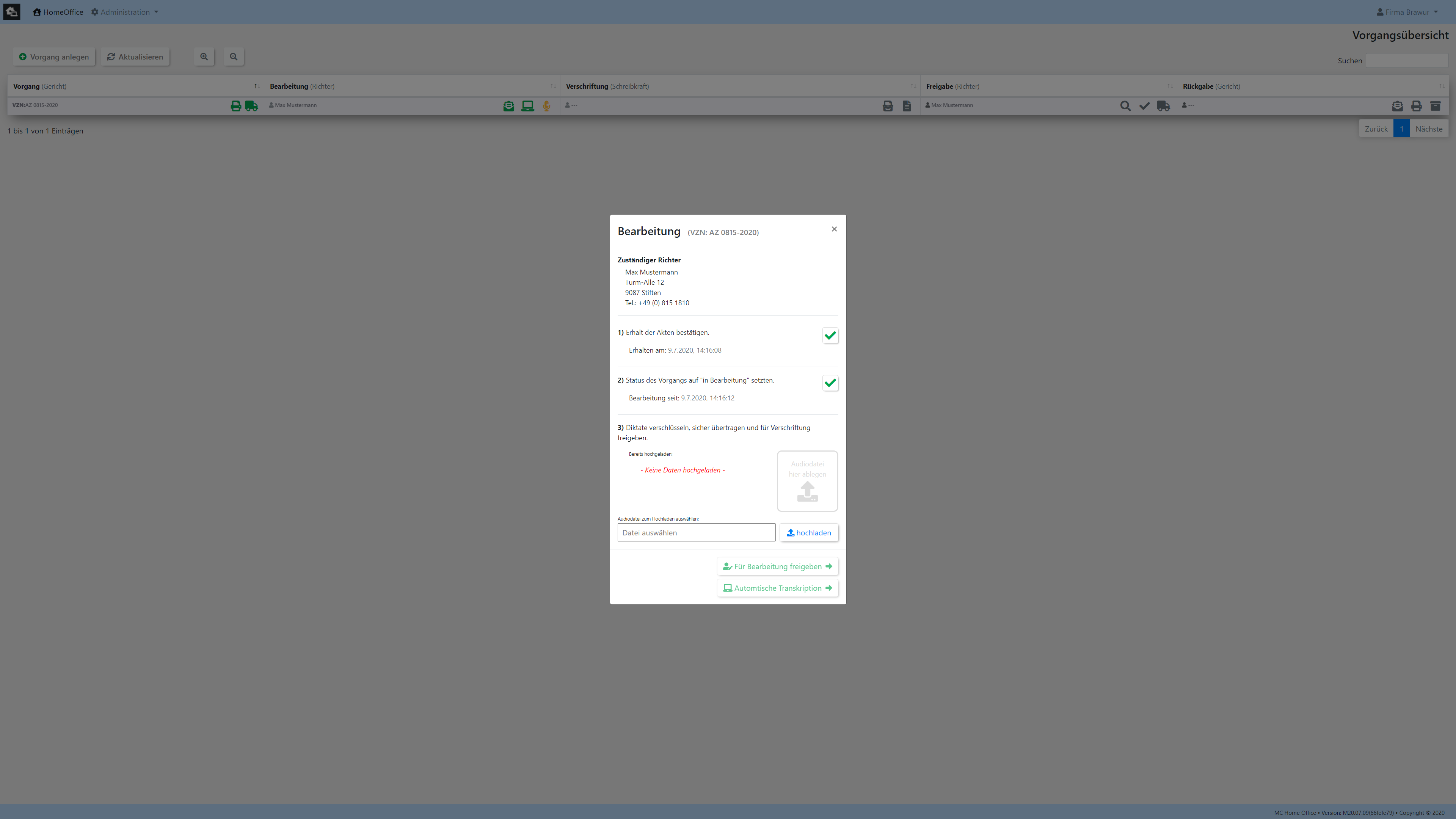
Task: Click the printer icon in Rückgabe column
Action: pos(1416,106)
